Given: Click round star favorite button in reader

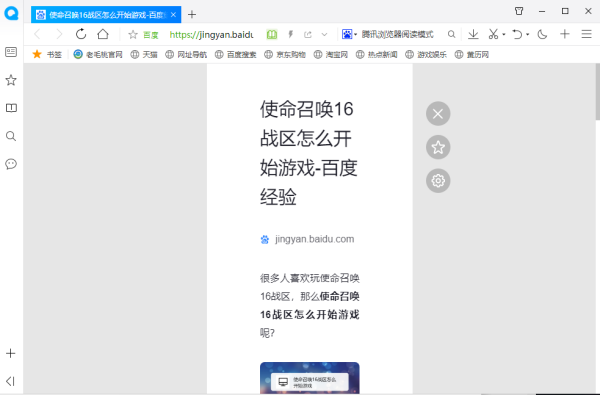Looking at the screenshot, I should pyautogui.click(x=438, y=147).
